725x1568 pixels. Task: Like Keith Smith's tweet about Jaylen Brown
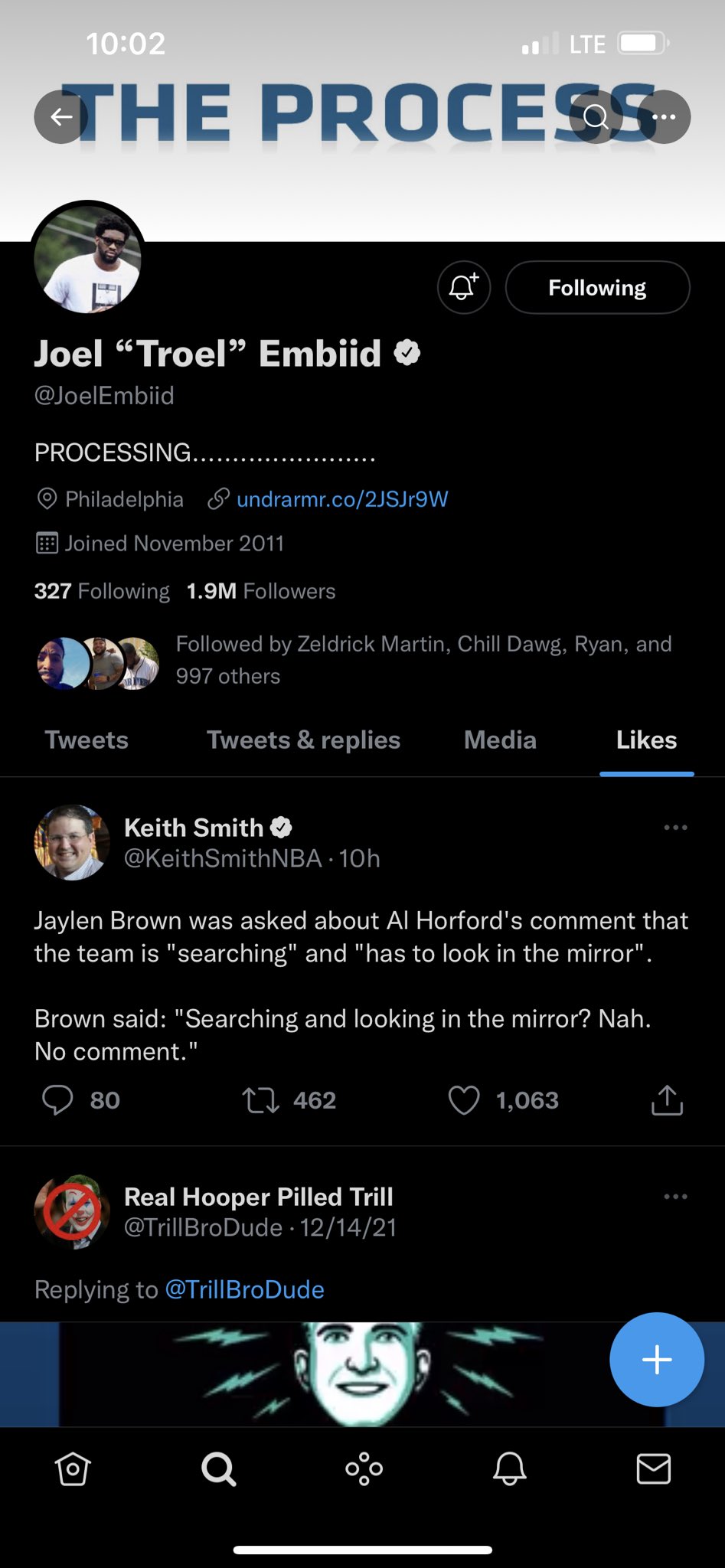tap(465, 1100)
